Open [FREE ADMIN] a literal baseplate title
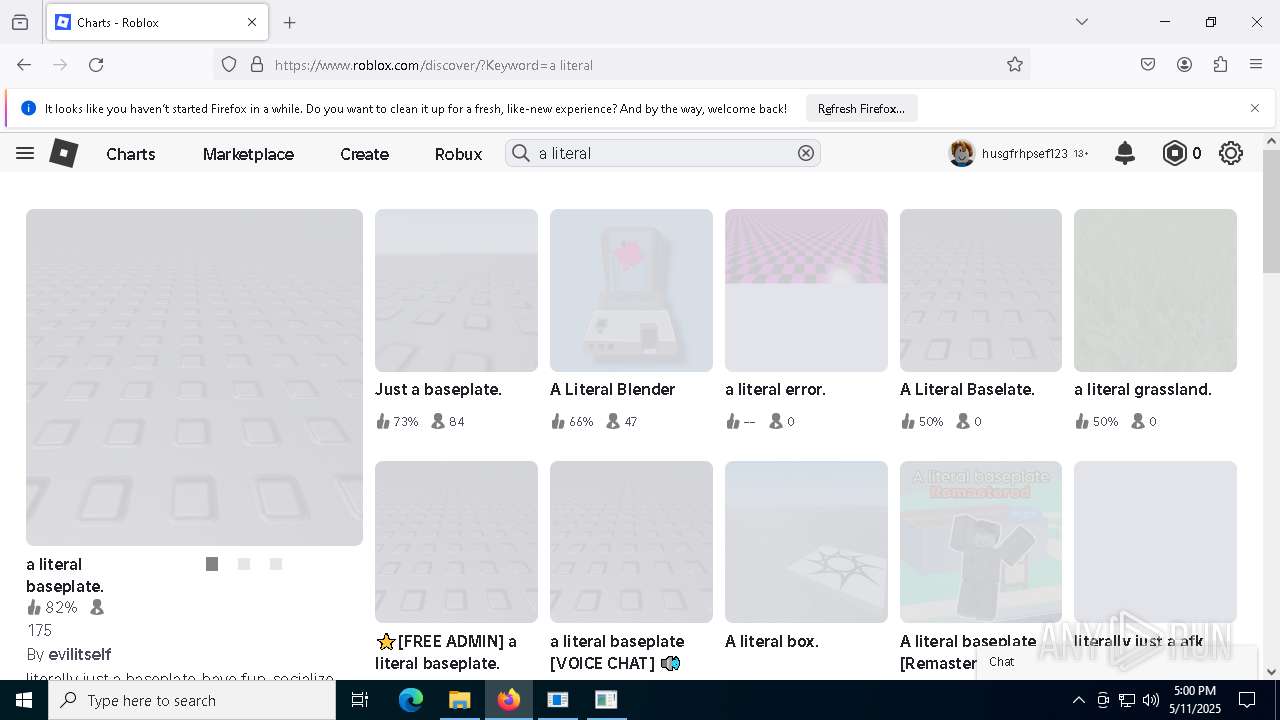 446,652
